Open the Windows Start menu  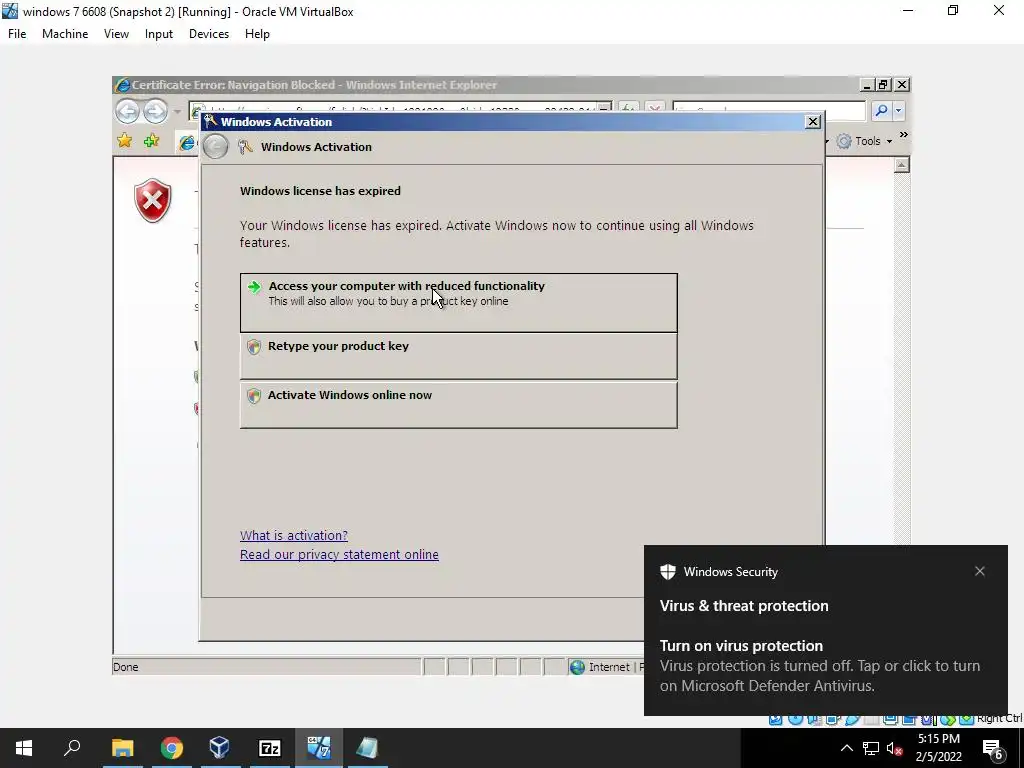point(24,748)
